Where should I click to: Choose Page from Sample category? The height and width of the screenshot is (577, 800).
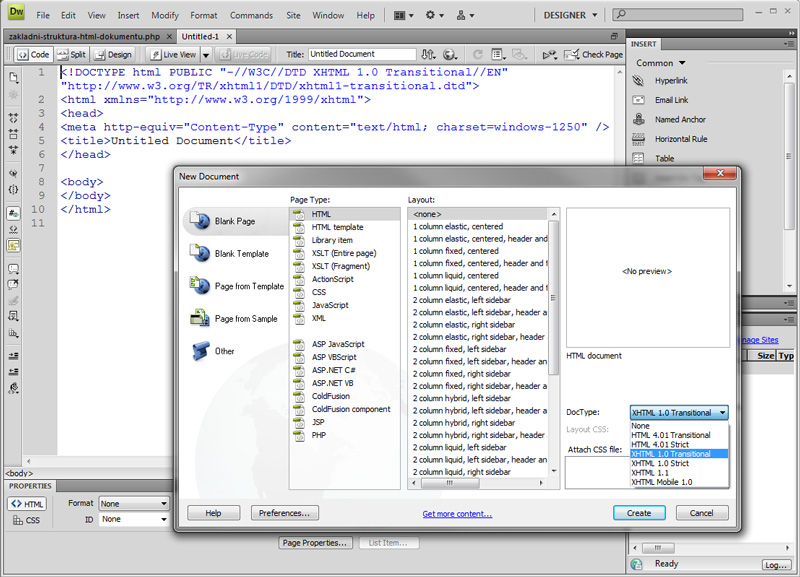(x=245, y=319)
